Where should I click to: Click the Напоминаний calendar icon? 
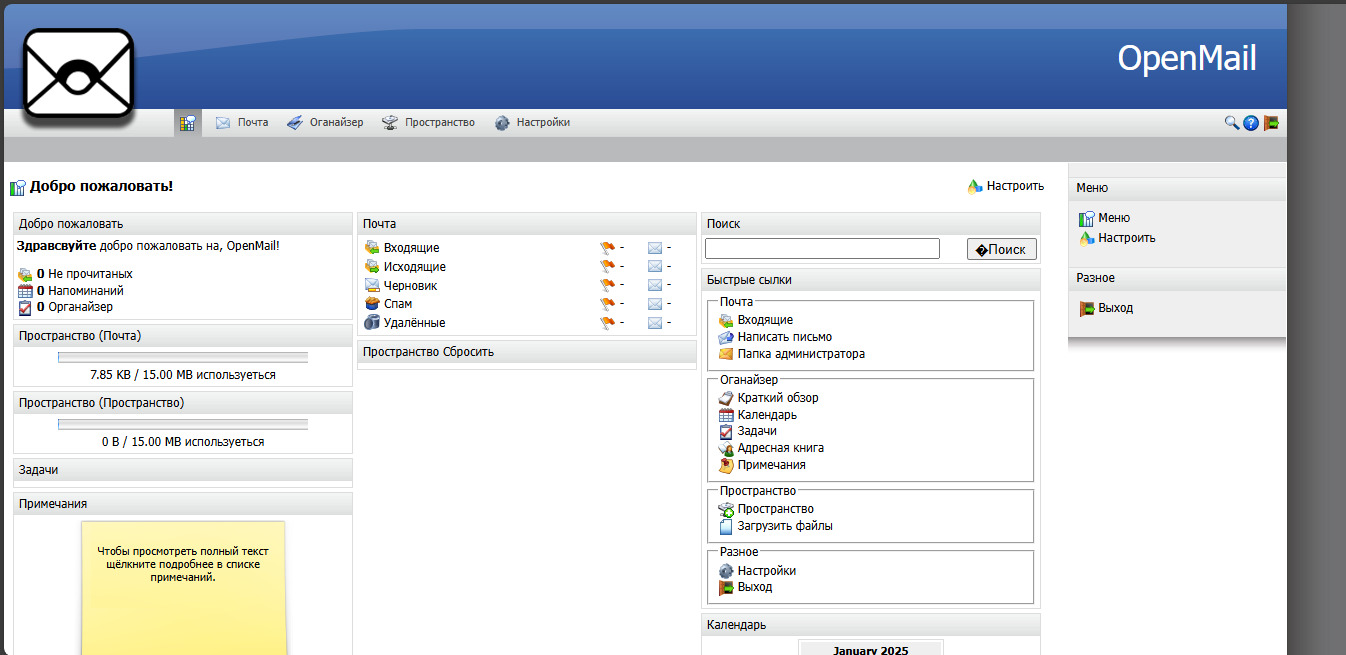coord(25,291)
